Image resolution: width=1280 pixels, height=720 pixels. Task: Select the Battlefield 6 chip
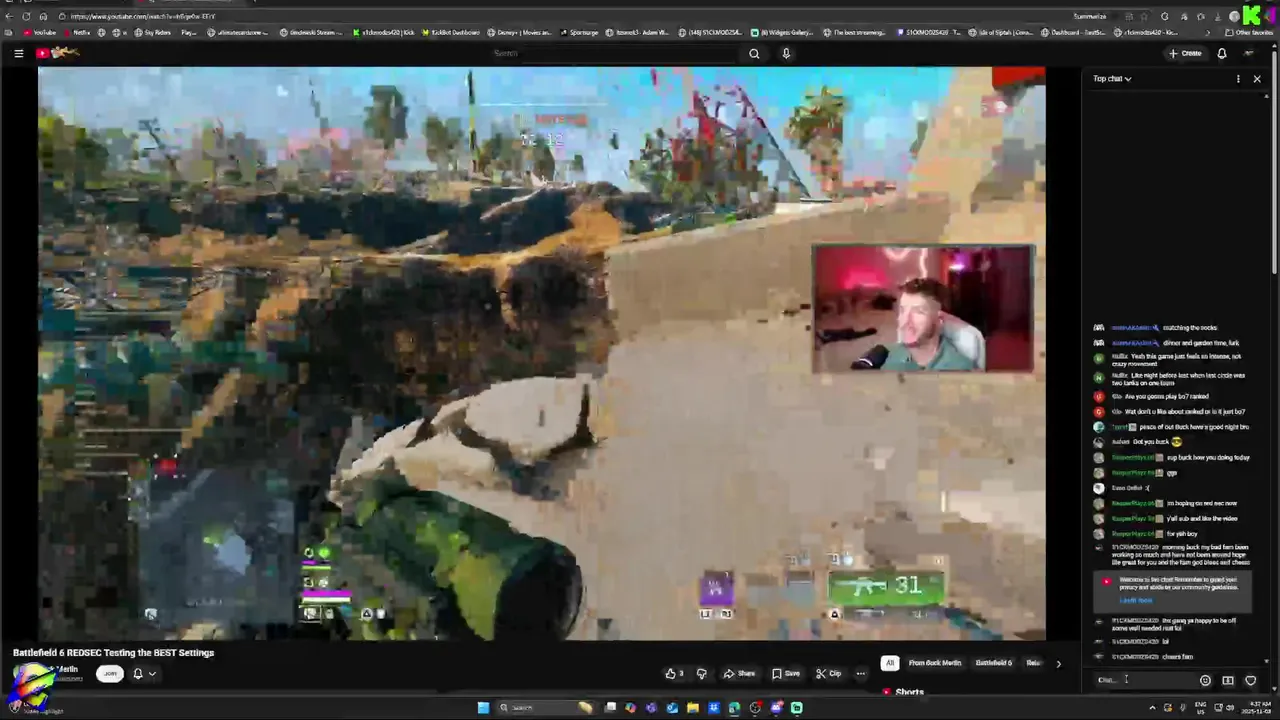(x=994, y=663)
